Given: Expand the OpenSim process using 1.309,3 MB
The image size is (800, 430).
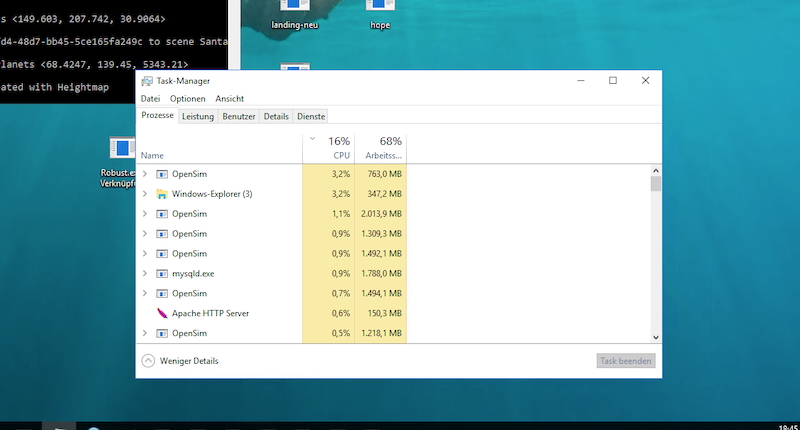Looking at the screenshot, I should [x=145, y=234].
